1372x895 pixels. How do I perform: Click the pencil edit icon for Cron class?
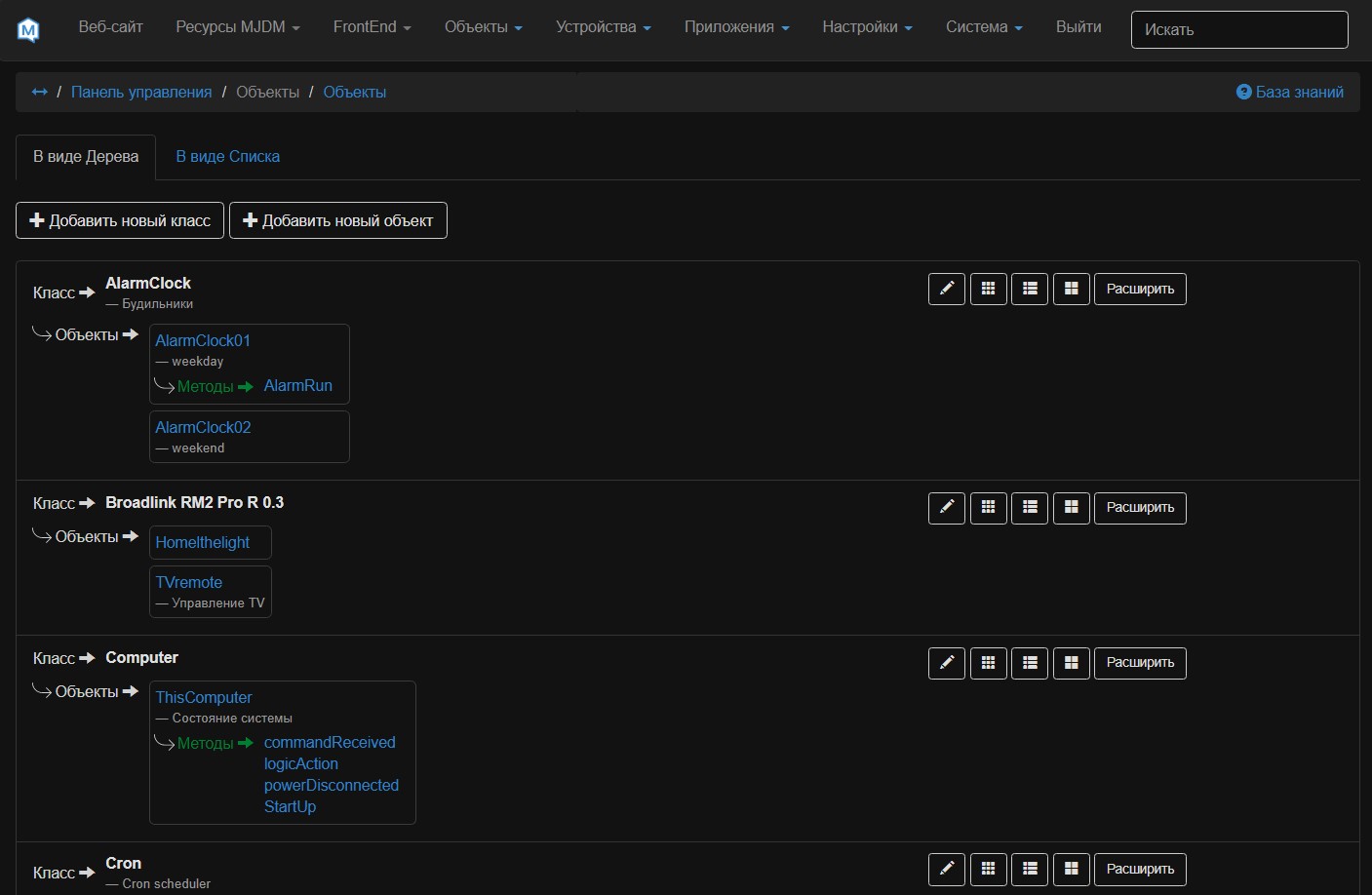coord(946,869)
